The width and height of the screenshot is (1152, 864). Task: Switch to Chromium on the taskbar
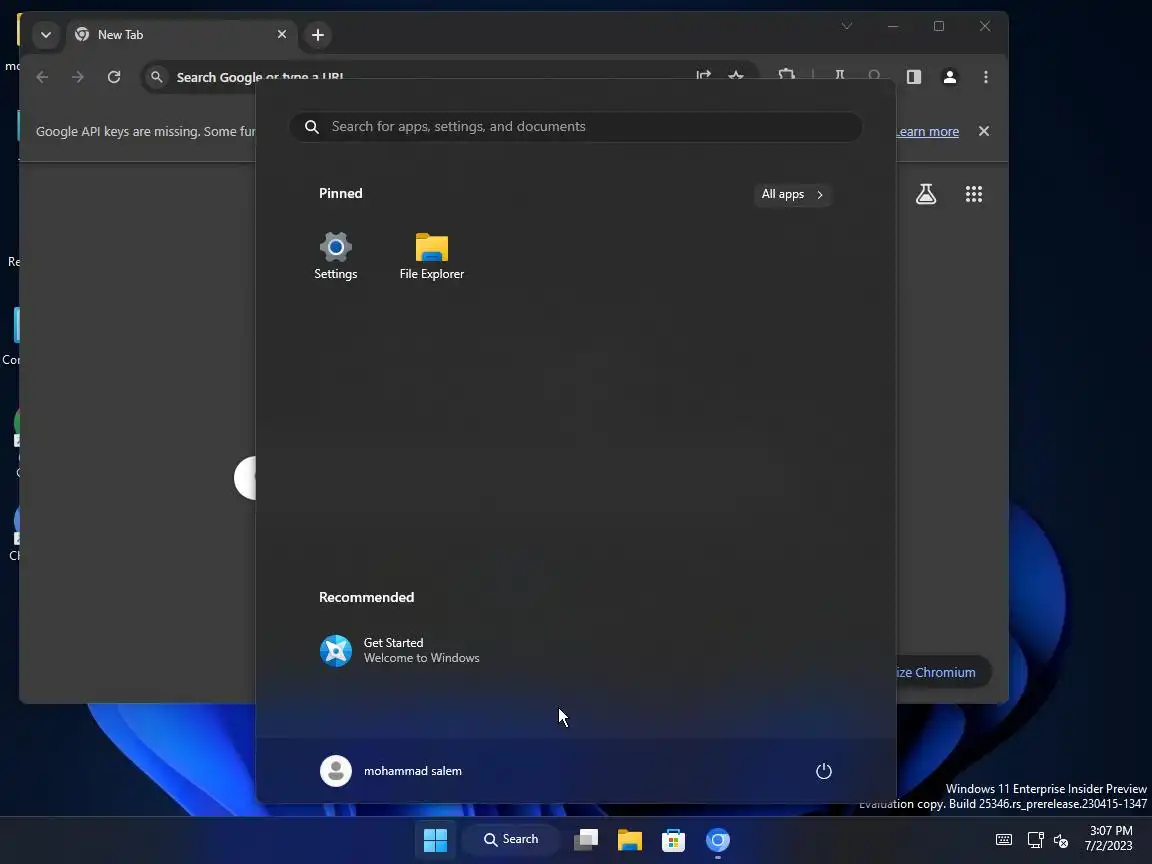pos(718,839)
